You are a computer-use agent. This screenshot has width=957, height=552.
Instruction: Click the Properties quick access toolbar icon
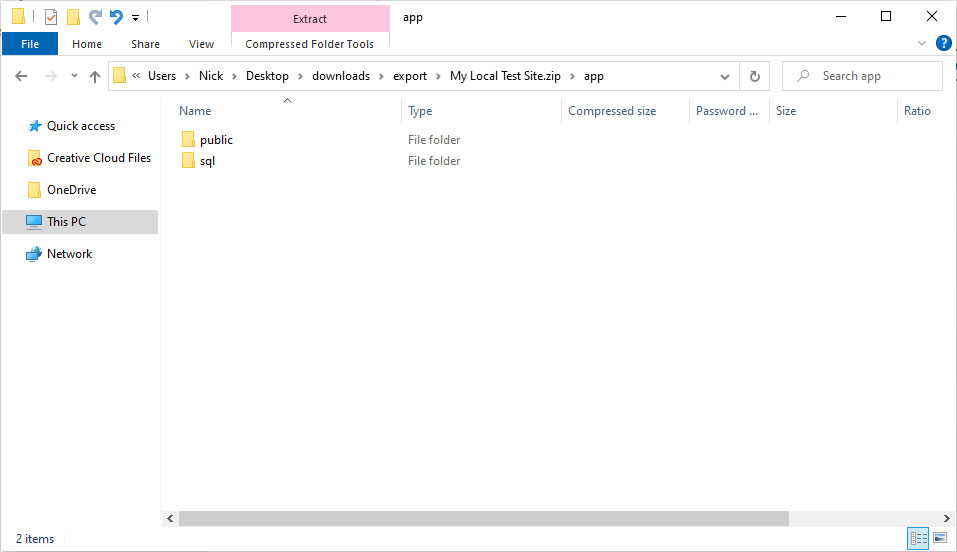(x=51, y=17)
